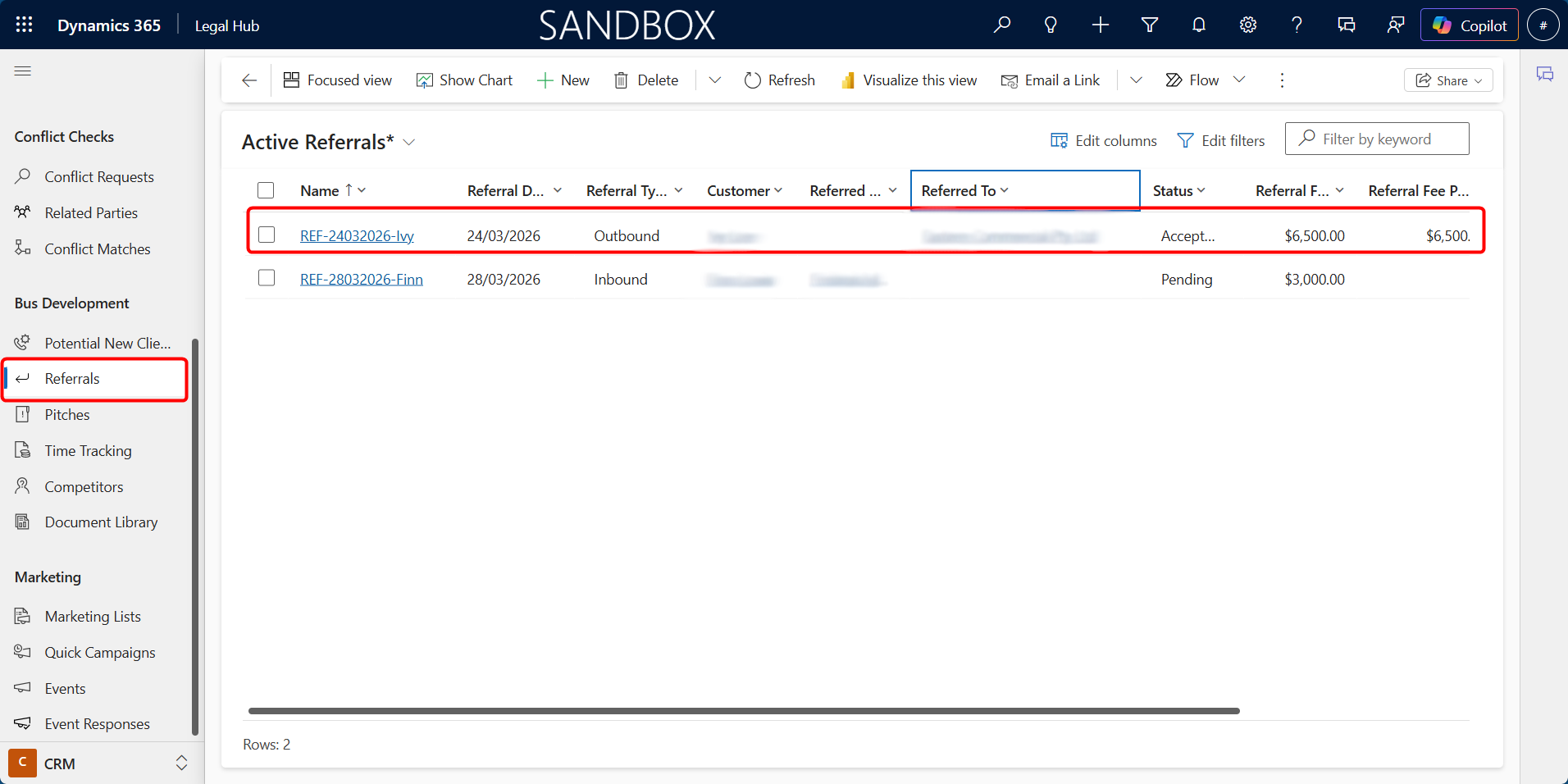Viewport: 1568px width, 784px height.
Task: Select the REF-28032026-Finn row checkbox
Action: [267, 278]
